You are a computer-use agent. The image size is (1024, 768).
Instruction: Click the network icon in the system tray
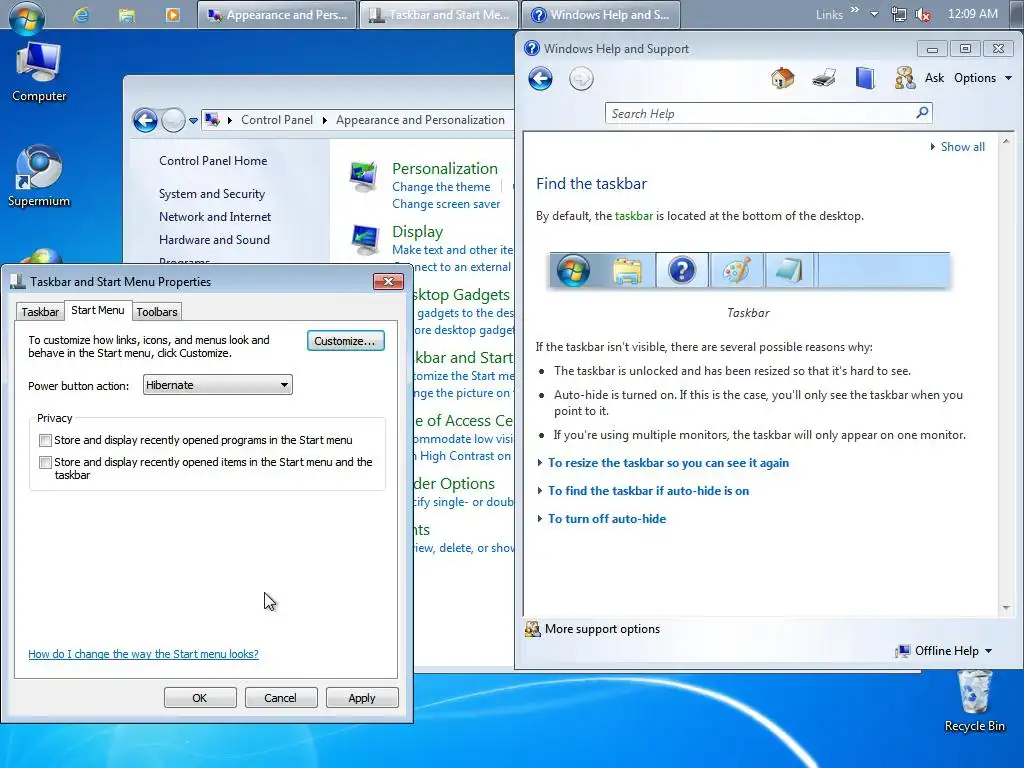(x=899, y=14)
